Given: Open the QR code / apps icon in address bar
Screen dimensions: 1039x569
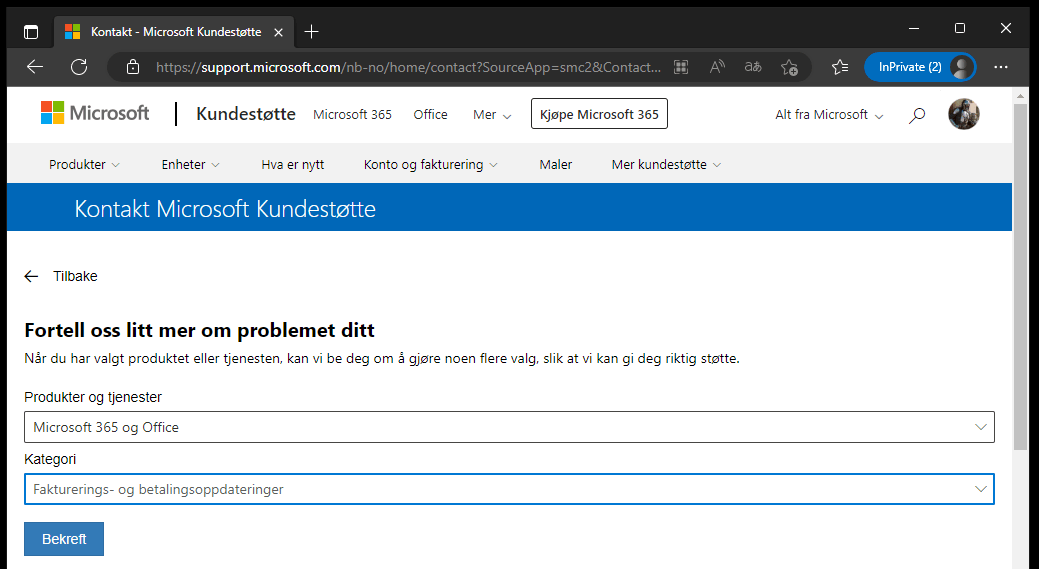Looking at the screenshot, I should (681, 67).
